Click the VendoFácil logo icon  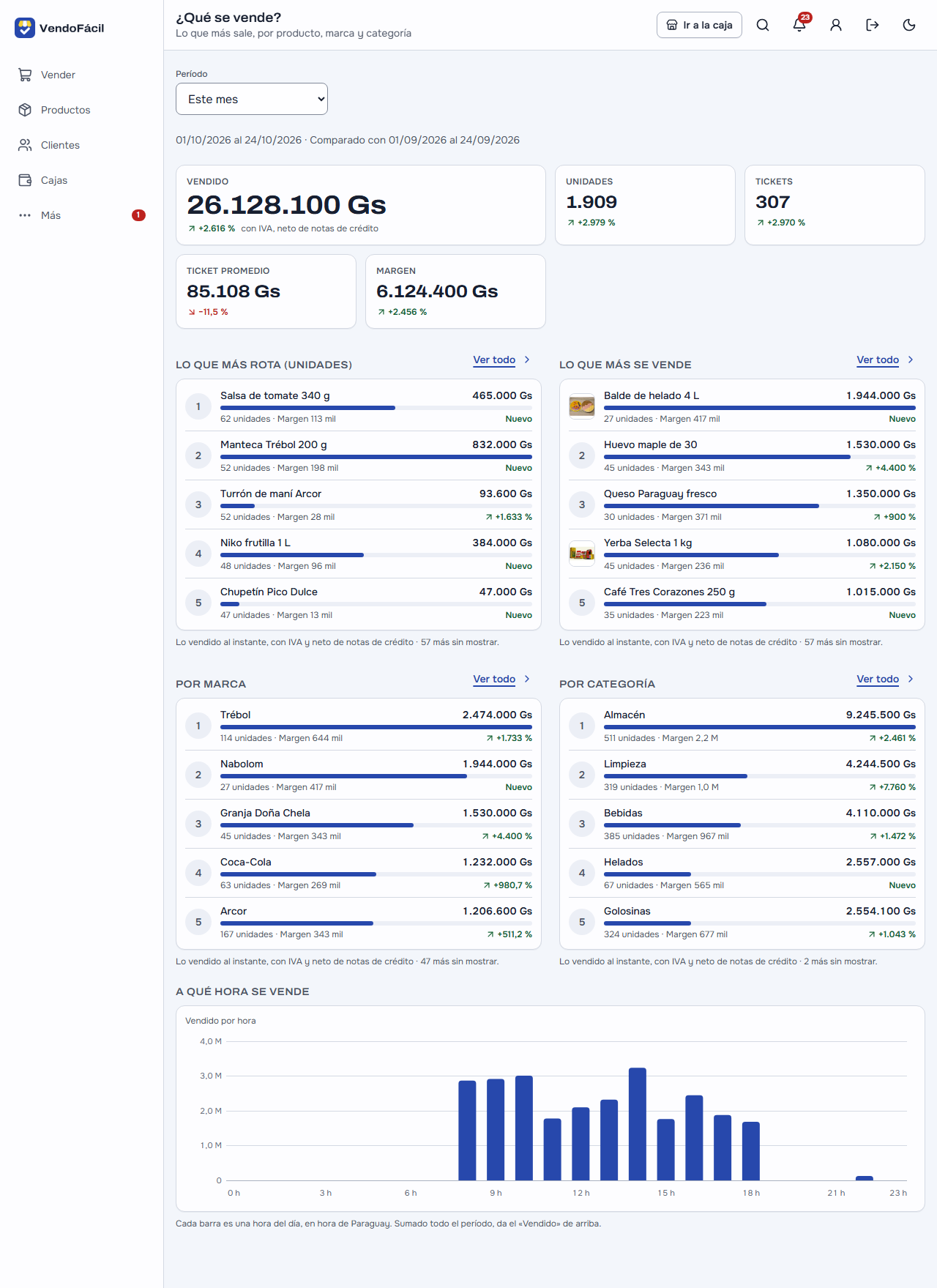(x=25, y=28)
